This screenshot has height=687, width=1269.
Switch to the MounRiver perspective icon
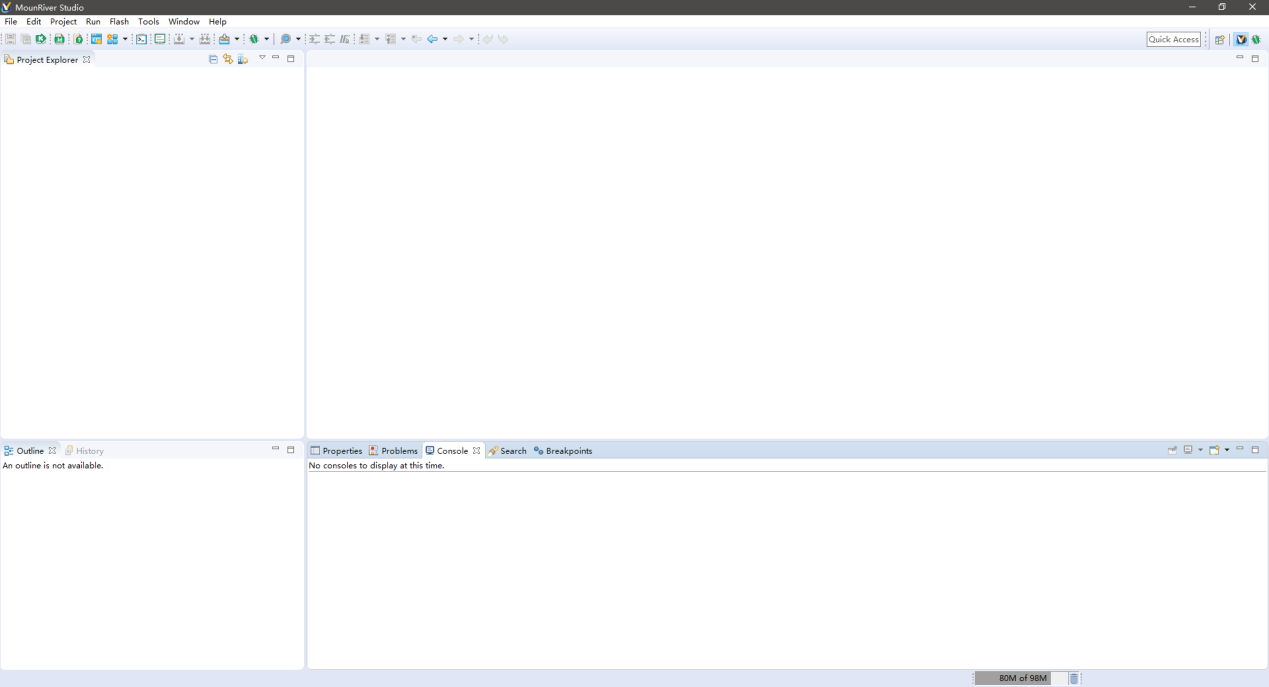pyautogui.click(x=1241, y=40)
